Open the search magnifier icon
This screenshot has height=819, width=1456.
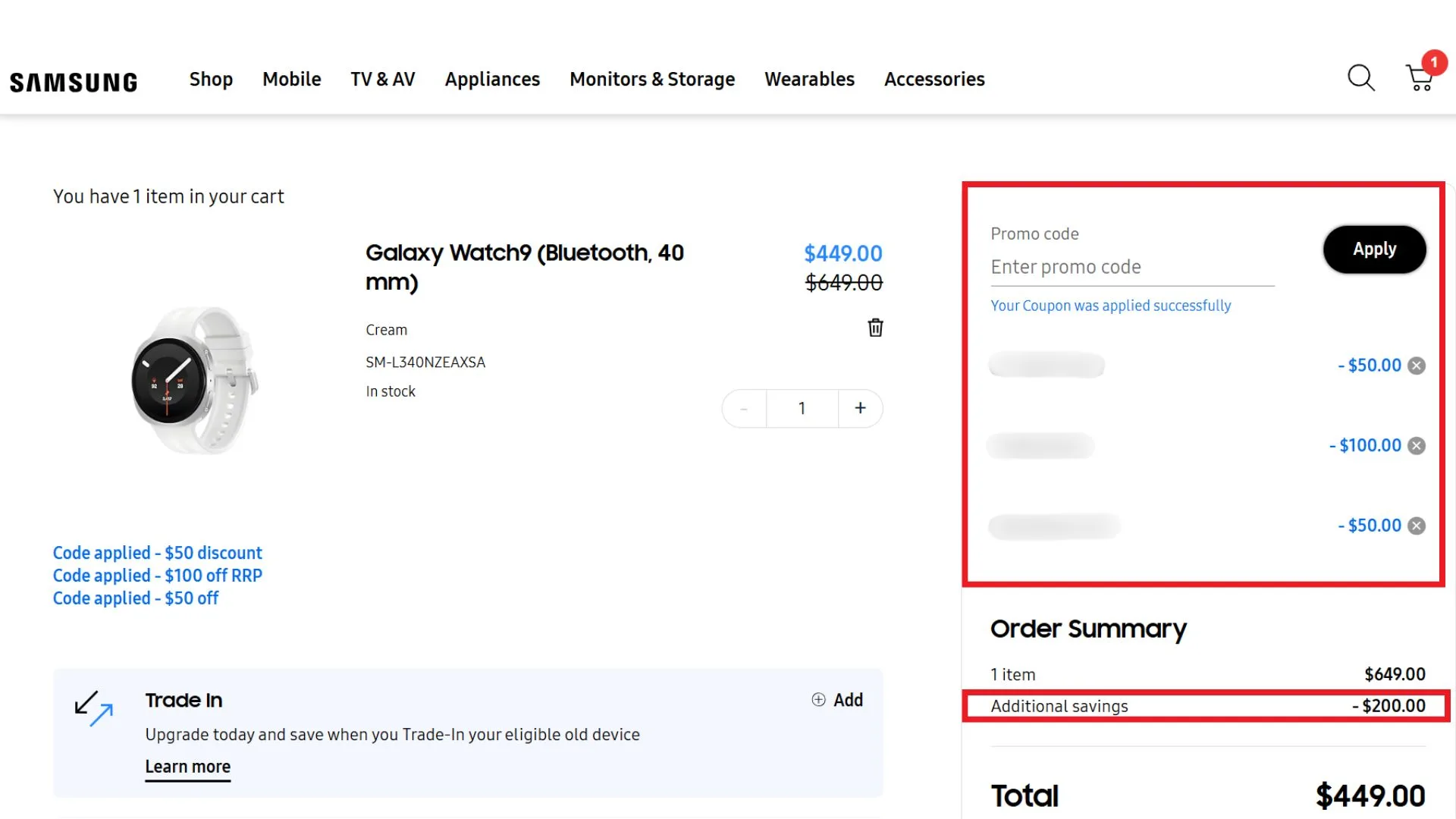(1361, 78)
